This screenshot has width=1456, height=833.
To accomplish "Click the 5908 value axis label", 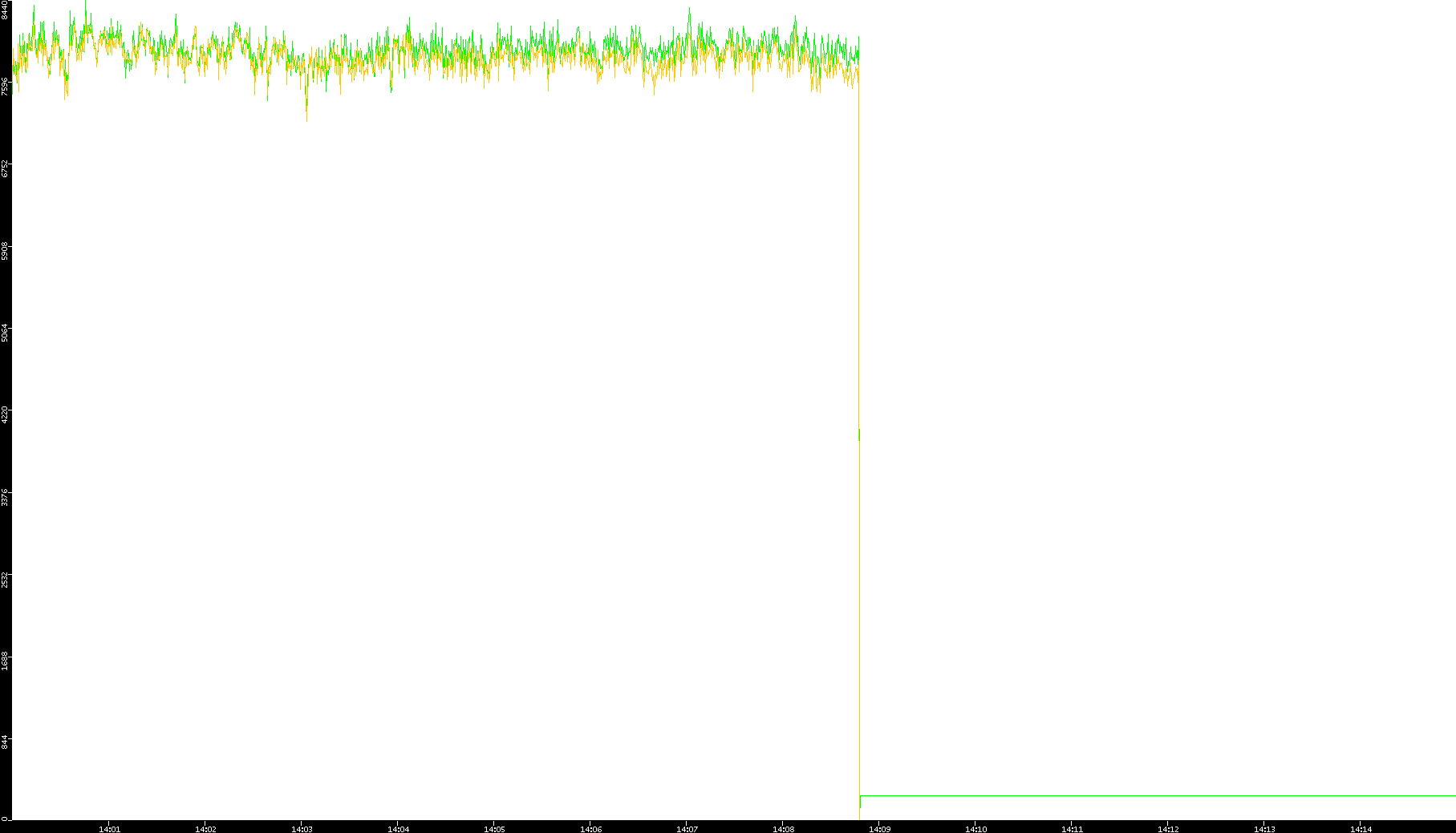I will [x=5, y=251].
